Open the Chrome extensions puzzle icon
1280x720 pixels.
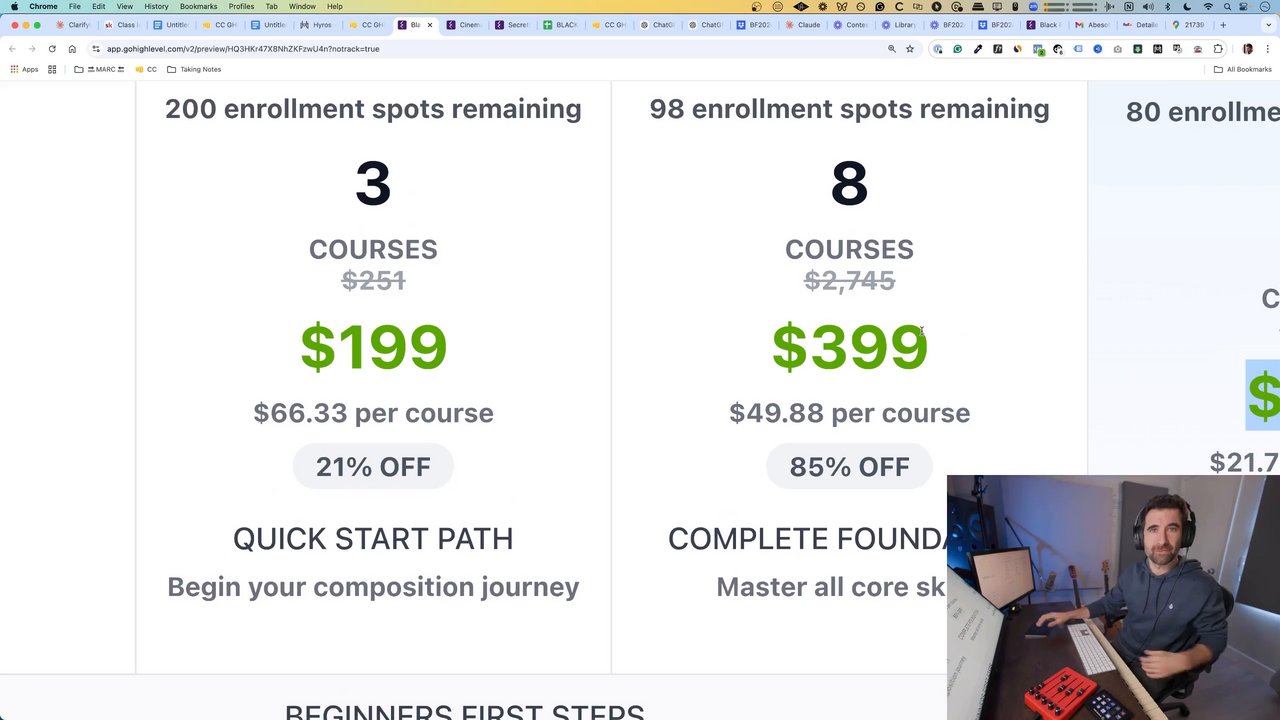click(x=1218, y=49)
